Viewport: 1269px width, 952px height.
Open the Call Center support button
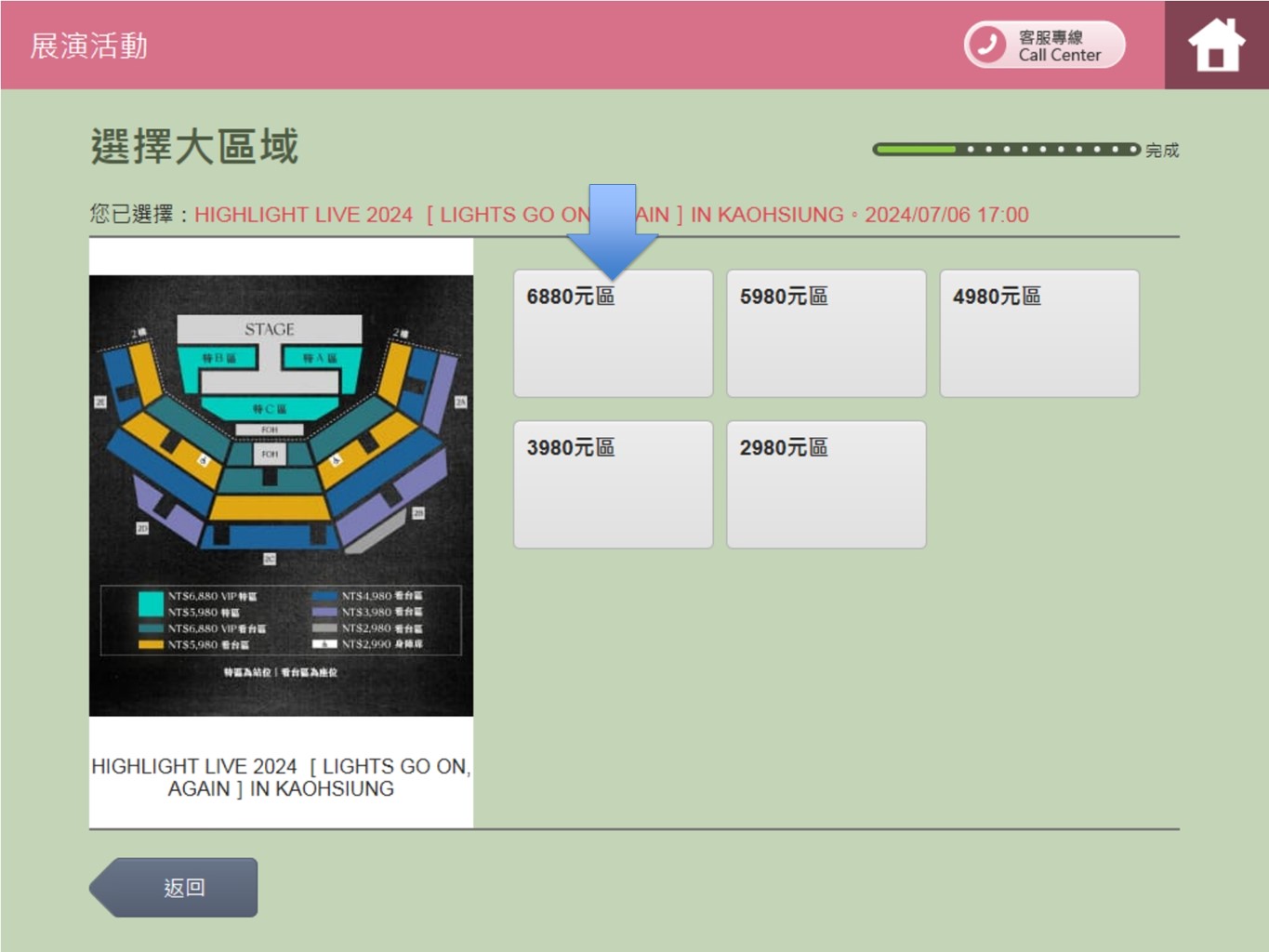pos(1044,45)
